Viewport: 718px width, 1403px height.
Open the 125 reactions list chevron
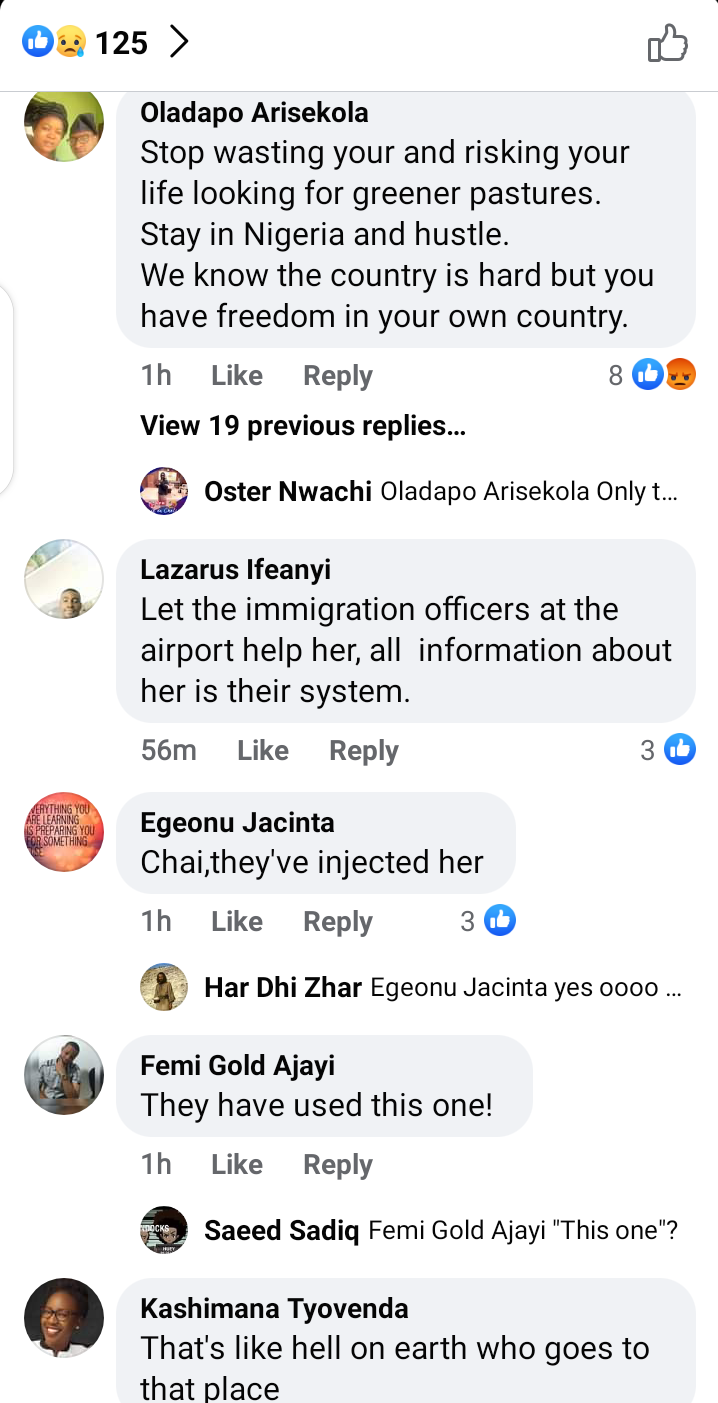[x=179, y=42]
